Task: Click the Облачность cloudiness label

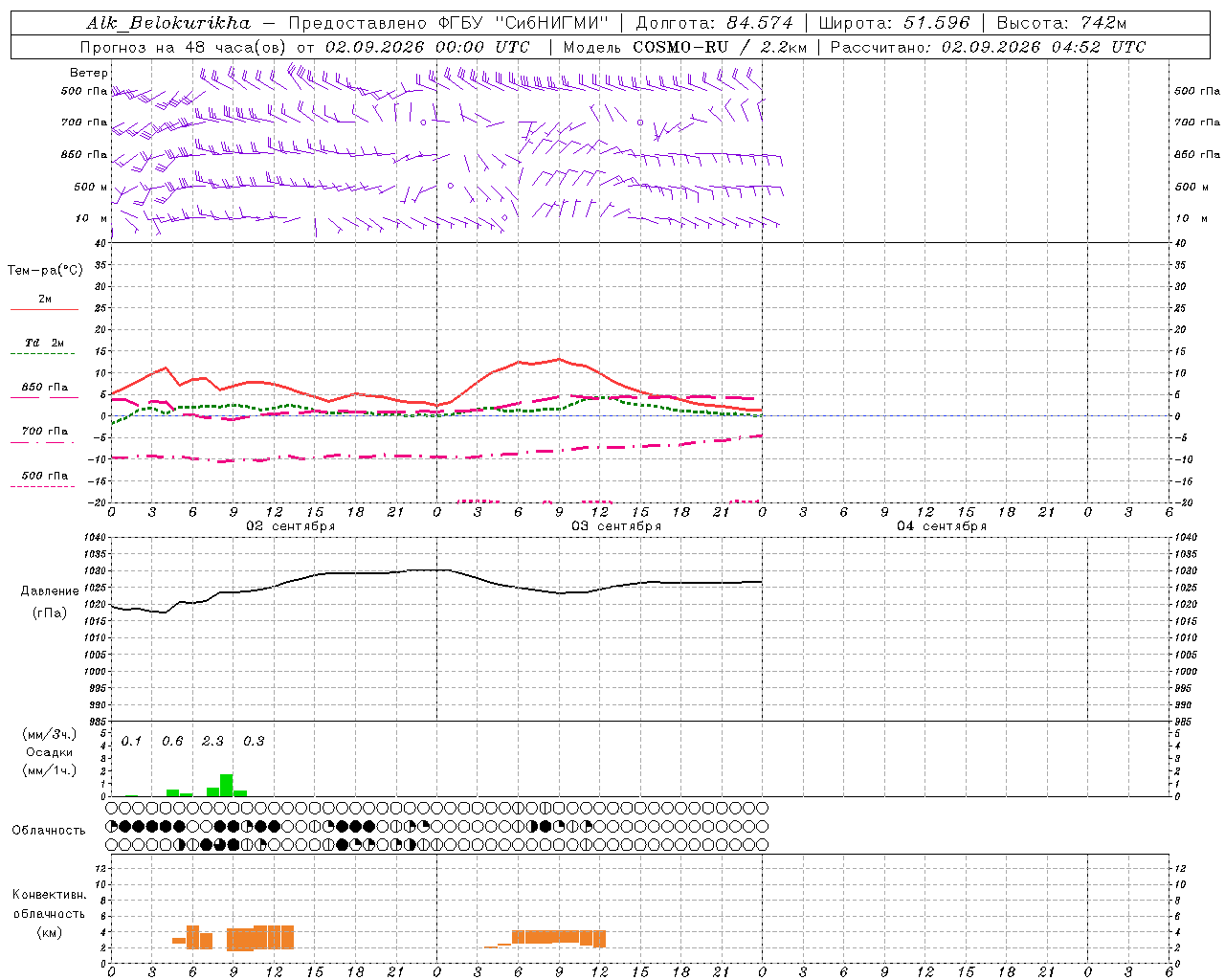Action: (49, 830)
